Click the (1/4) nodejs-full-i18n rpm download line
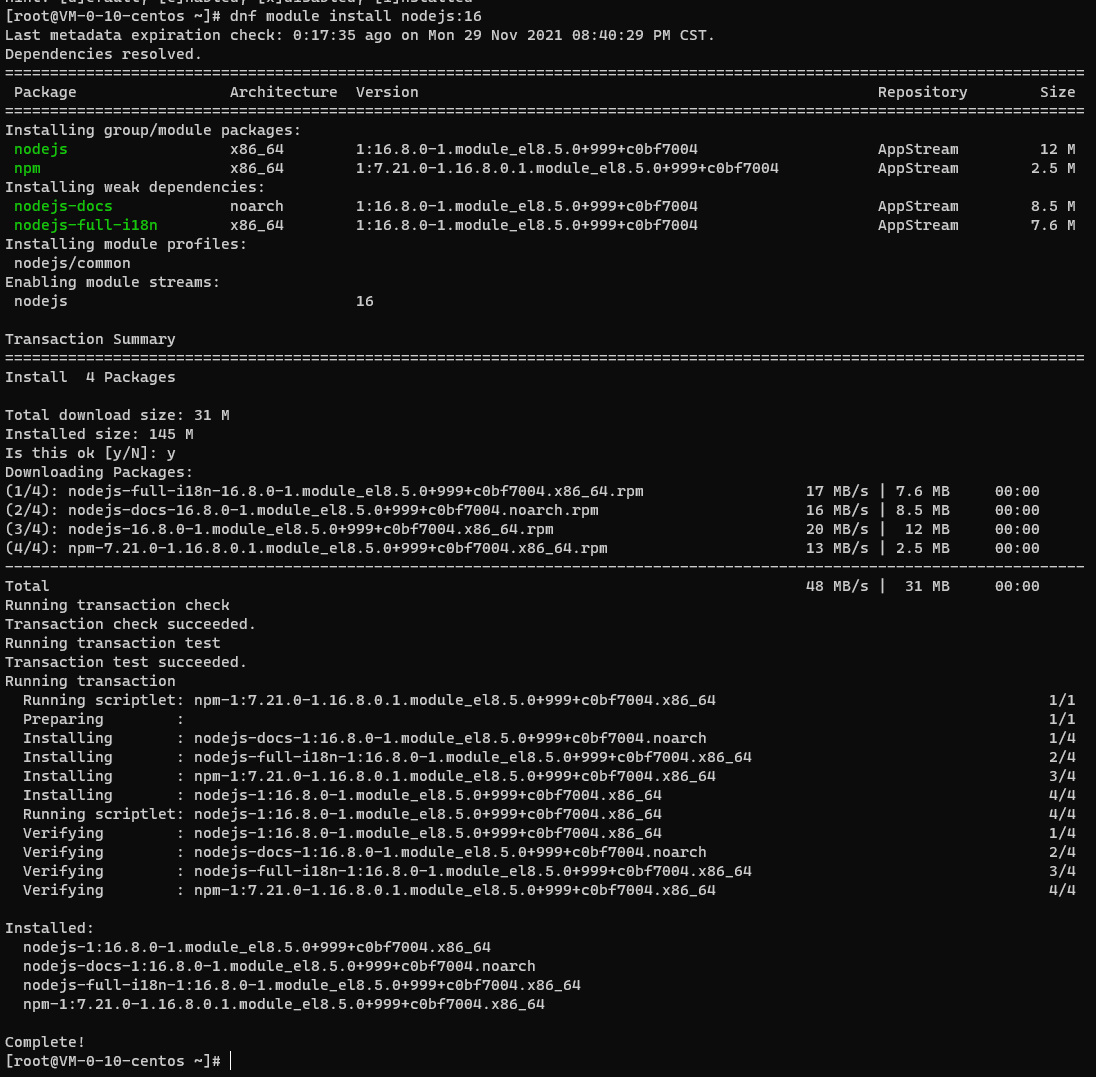 (522, 491)
